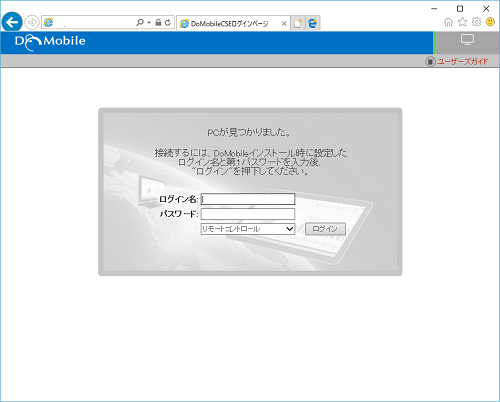This screenshot has width=500, height=402.
Task: Minimize the browser window
Action: [434, 8]
